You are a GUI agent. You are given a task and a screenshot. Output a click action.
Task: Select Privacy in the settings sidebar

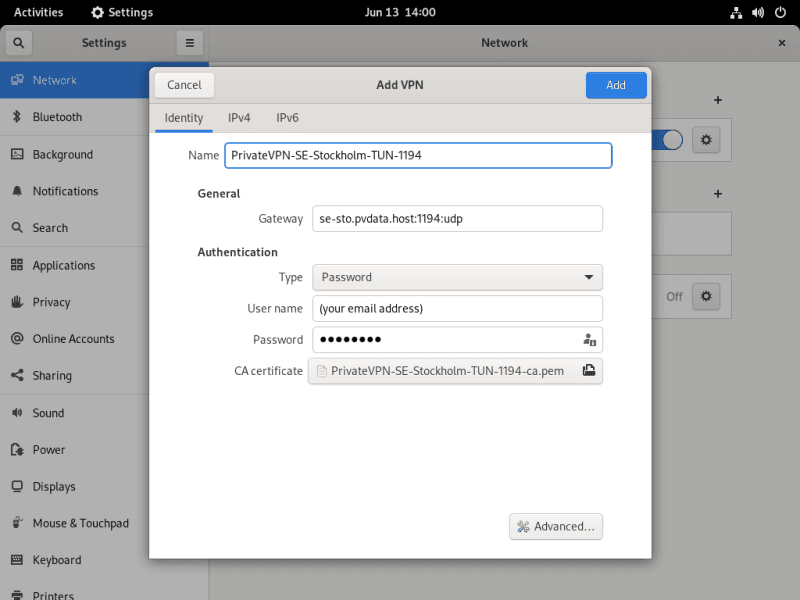(51, 302)
